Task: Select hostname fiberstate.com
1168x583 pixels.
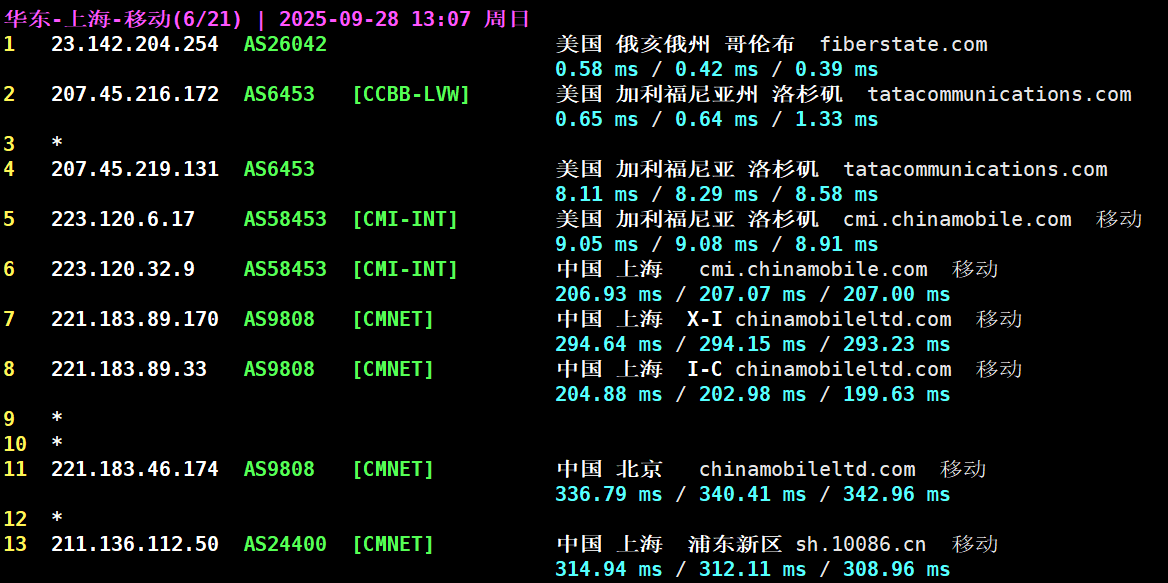Action: tap(904, 44)
